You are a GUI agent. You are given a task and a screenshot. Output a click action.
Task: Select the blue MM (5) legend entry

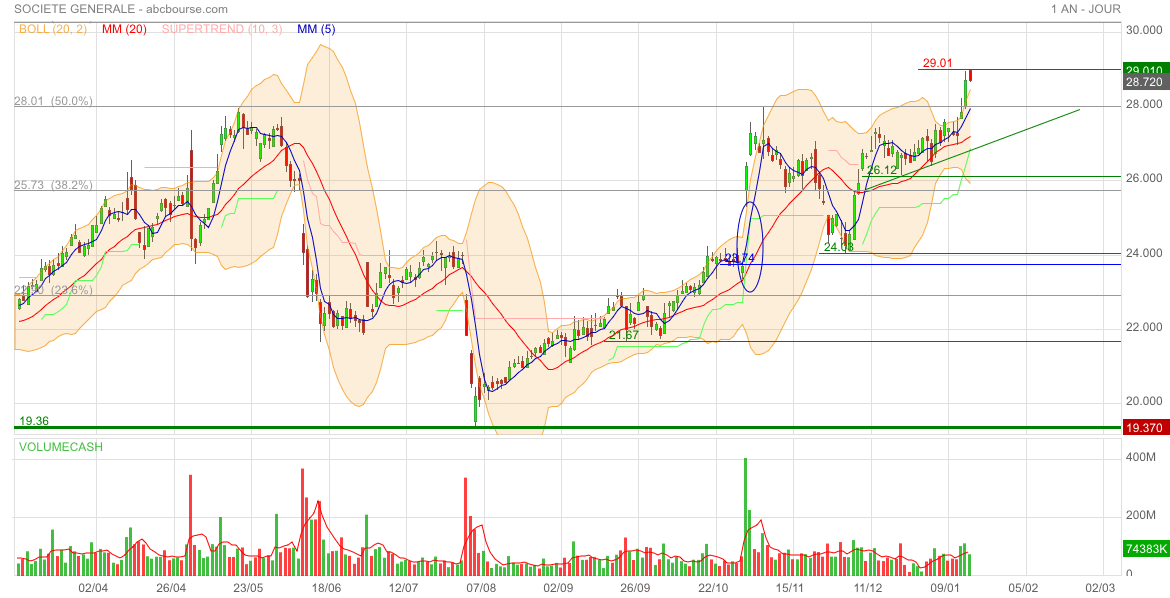pos(316,29)
